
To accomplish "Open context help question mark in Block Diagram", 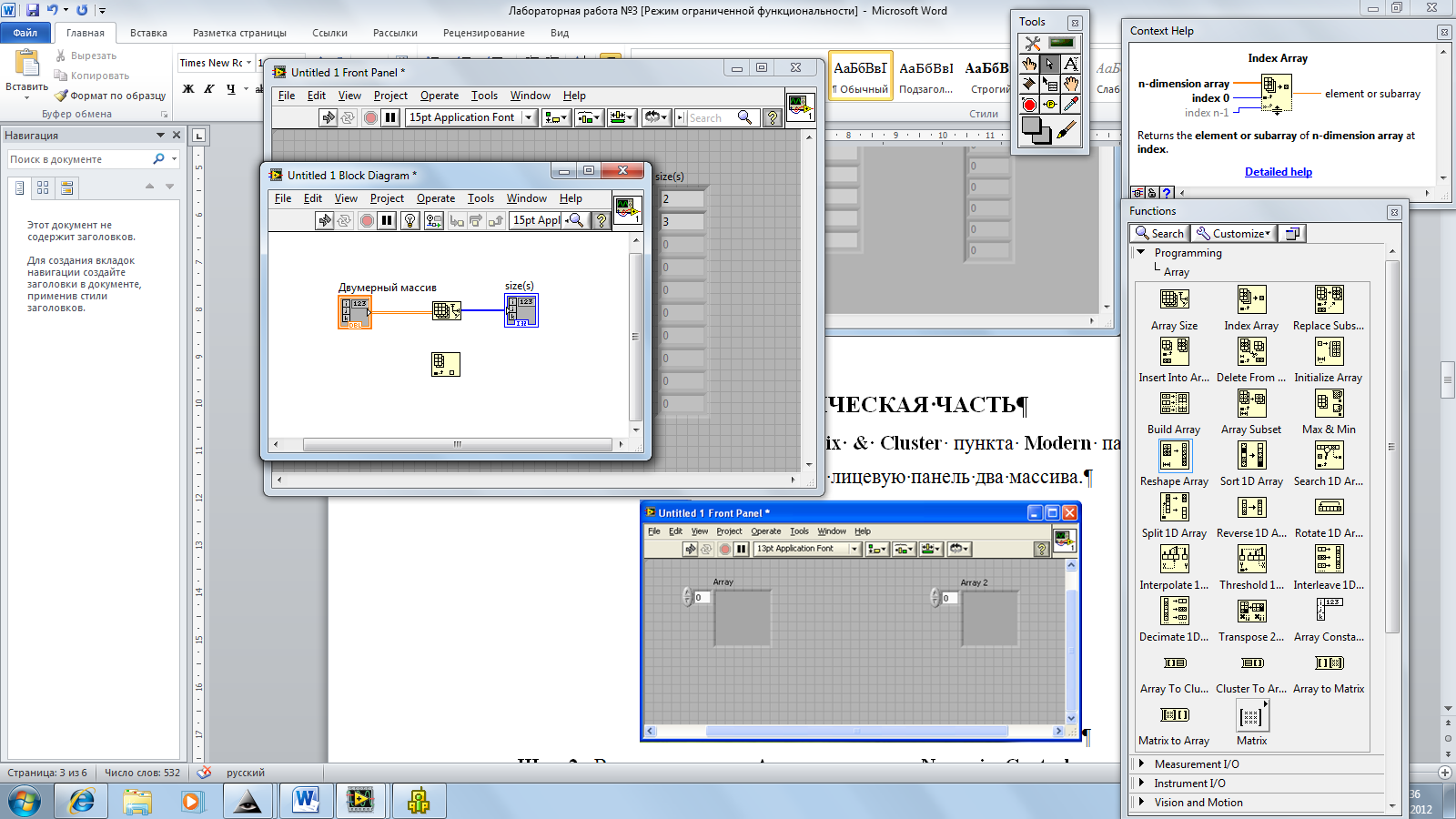I will coord(602,220).
